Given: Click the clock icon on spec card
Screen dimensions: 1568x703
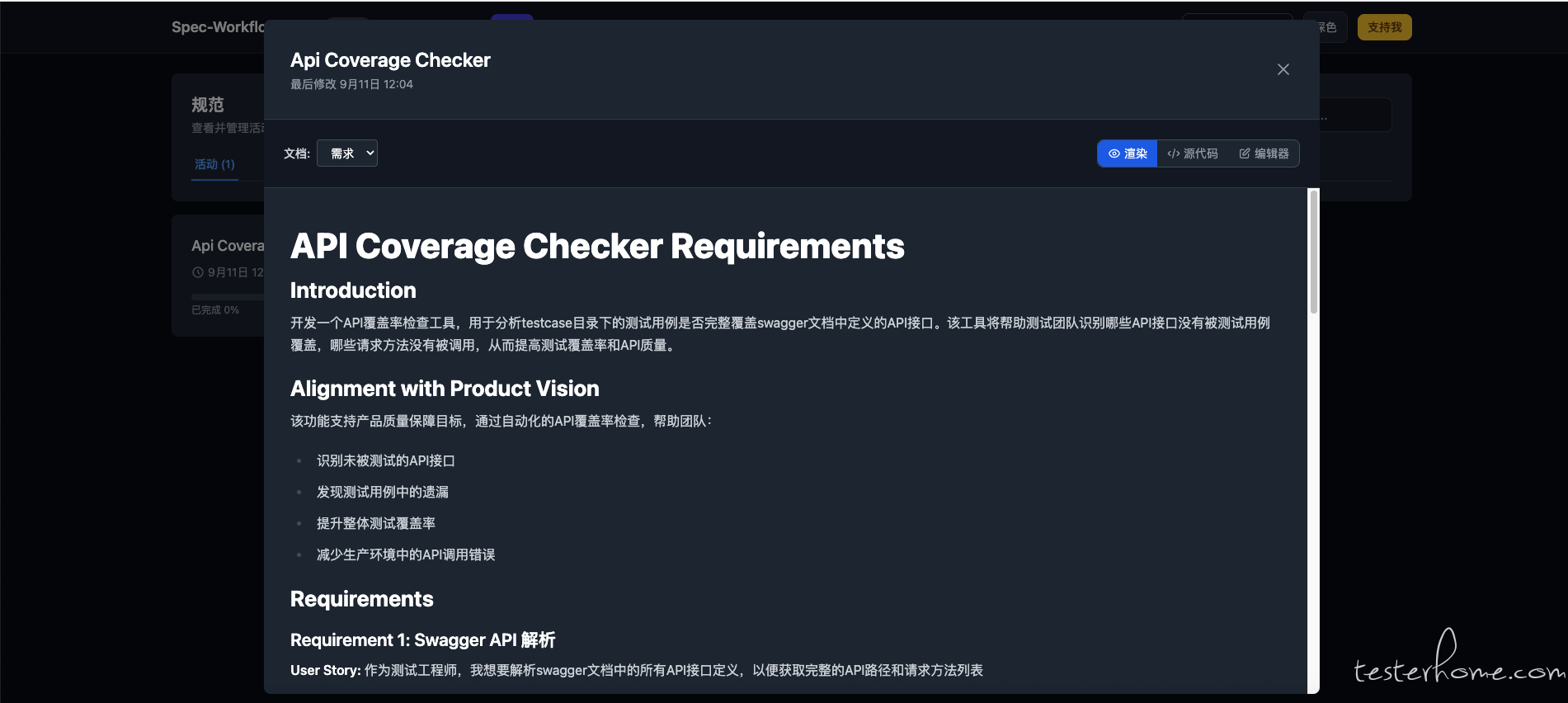Looking at the screenshot, I should 197,272.
